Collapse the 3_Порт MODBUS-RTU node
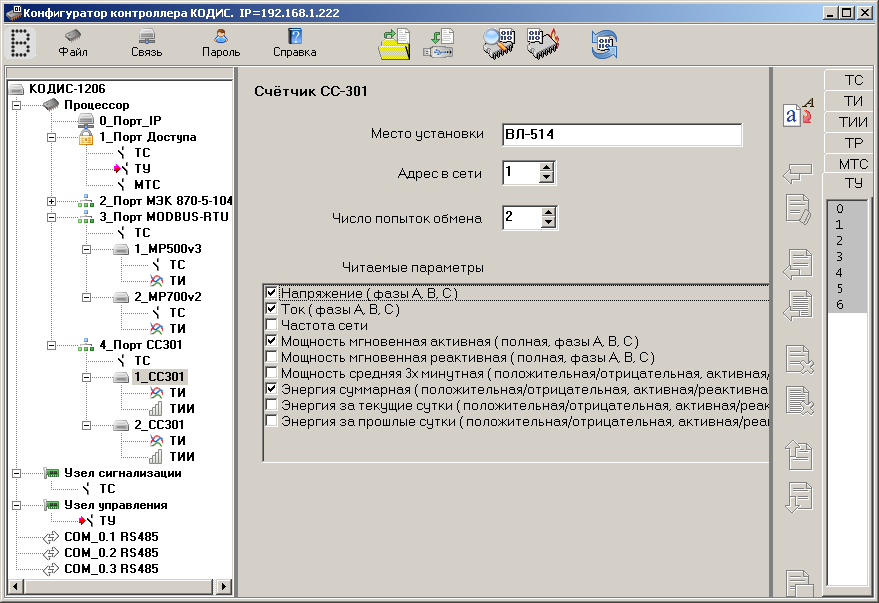Image resolution: width=879 pixels, height=603 pixels. point(52,217)
